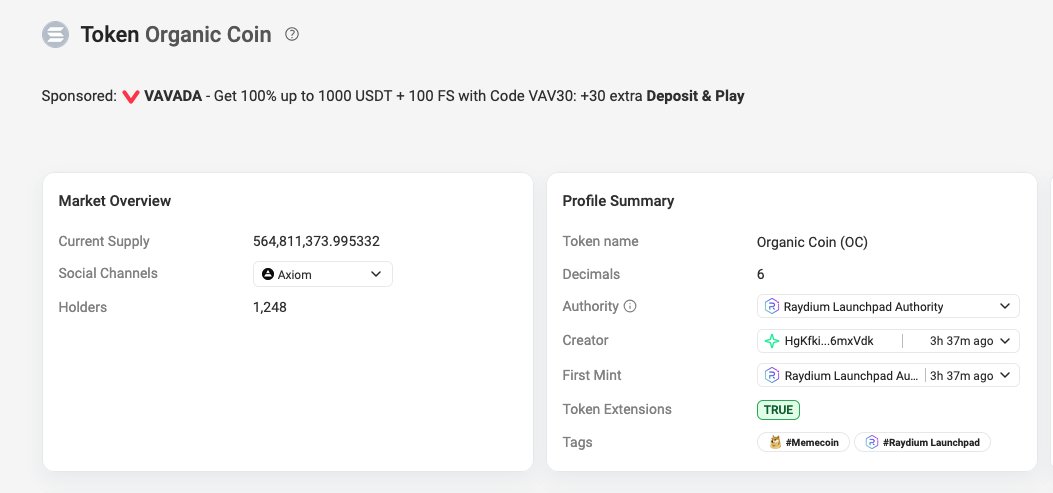This screenshot has width=1053, height=493.
Task: Click the Raydium icon in First Mint field
Action: (x=772, y=375)
